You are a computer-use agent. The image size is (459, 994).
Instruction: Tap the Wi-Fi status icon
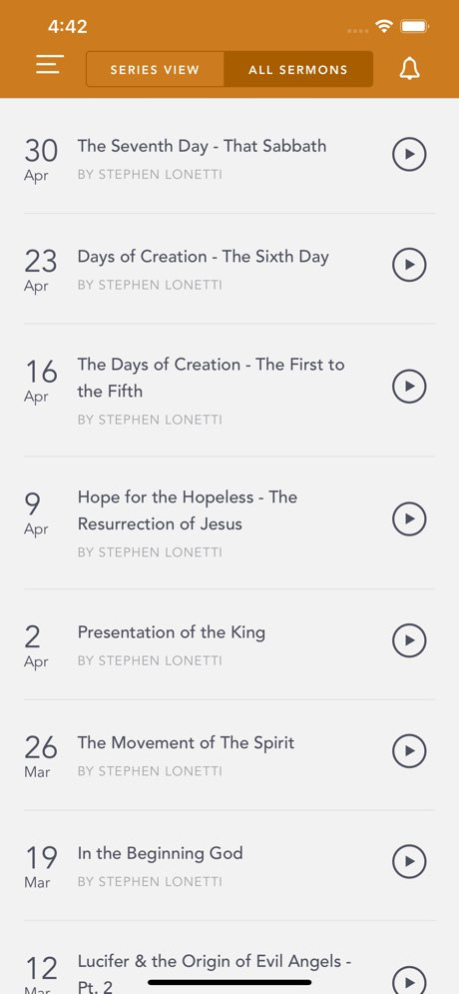pyautogui.click(x=384, y=27)
